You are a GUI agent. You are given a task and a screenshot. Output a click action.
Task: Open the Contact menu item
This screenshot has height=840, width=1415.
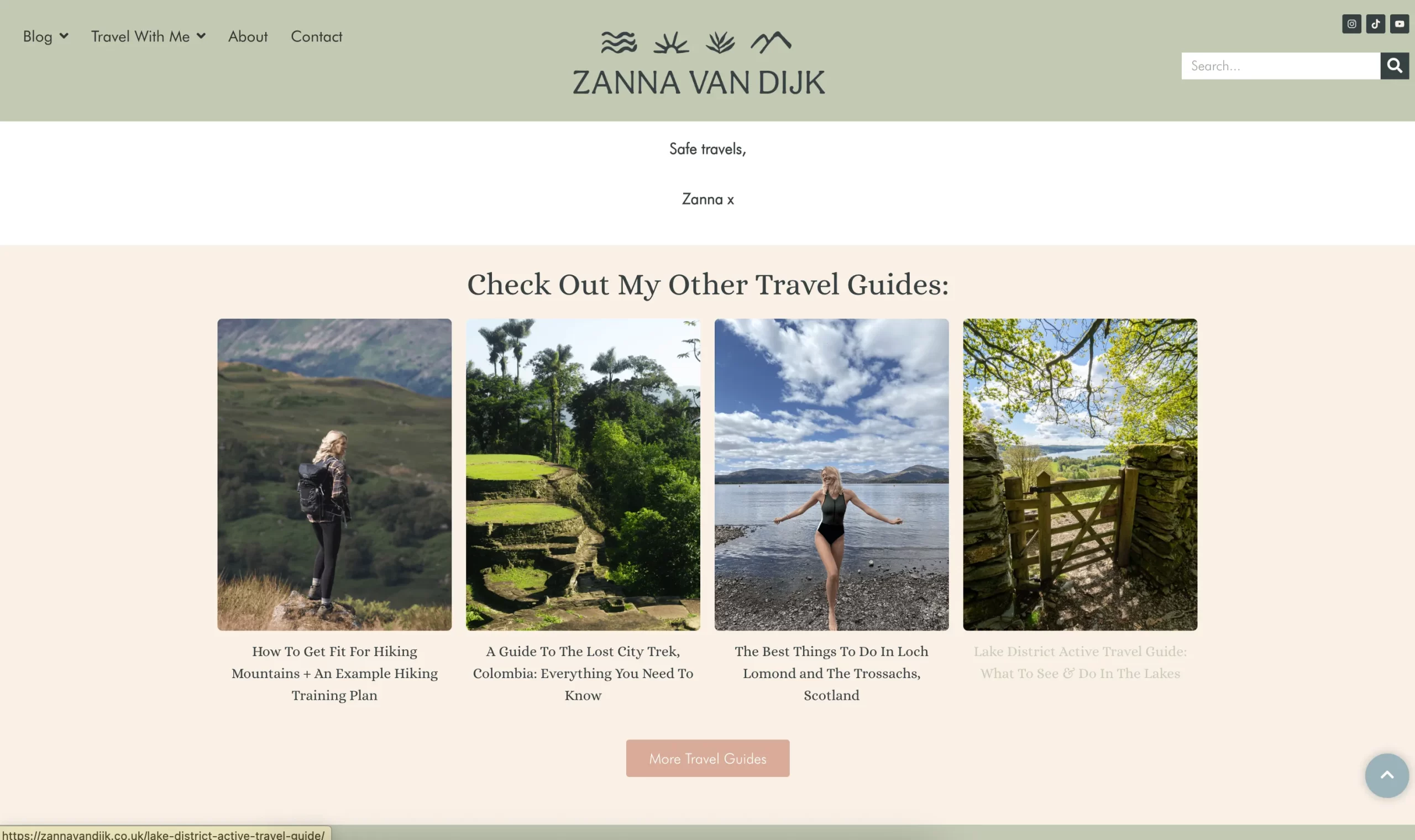point(316,36)
